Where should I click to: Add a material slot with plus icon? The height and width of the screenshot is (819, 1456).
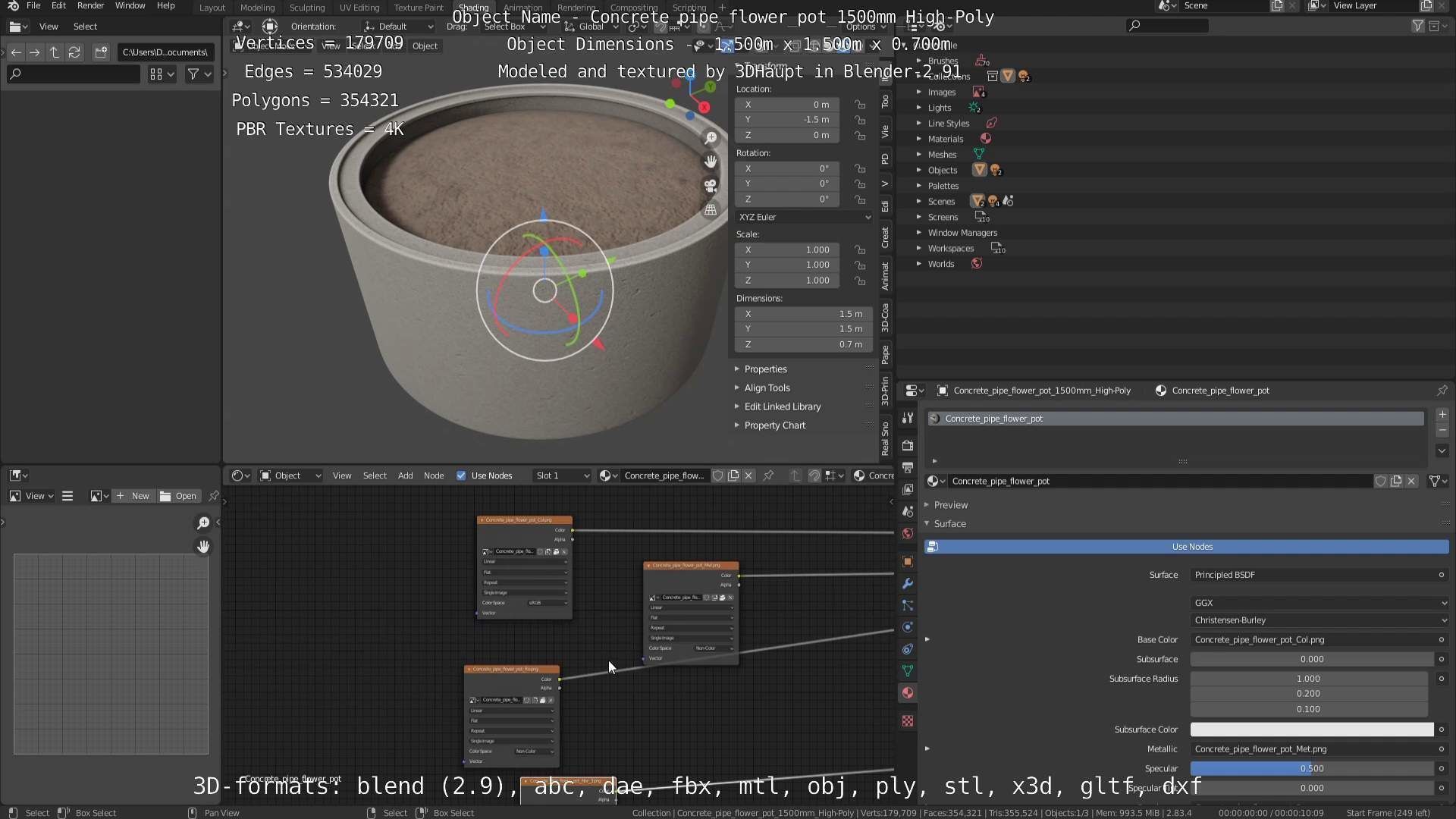coord(1442,415)
